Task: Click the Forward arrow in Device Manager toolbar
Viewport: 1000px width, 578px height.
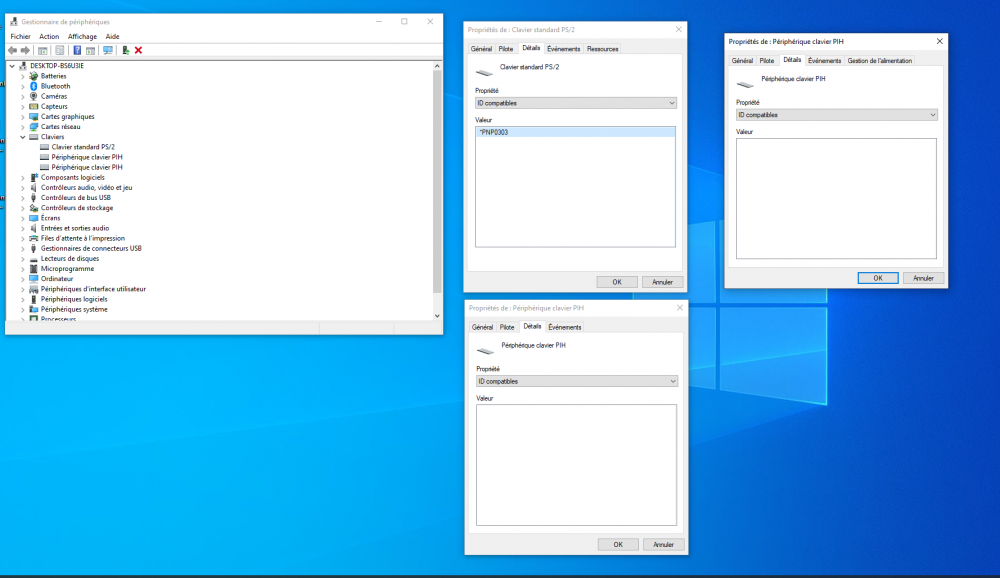Action: tap(25, 50)
